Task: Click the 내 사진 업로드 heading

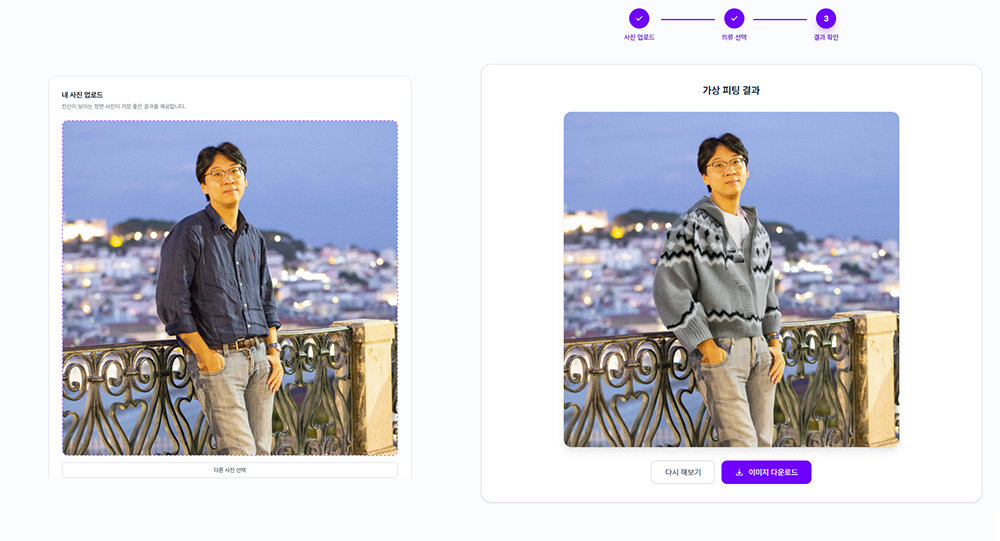Action: click(83, 95)
